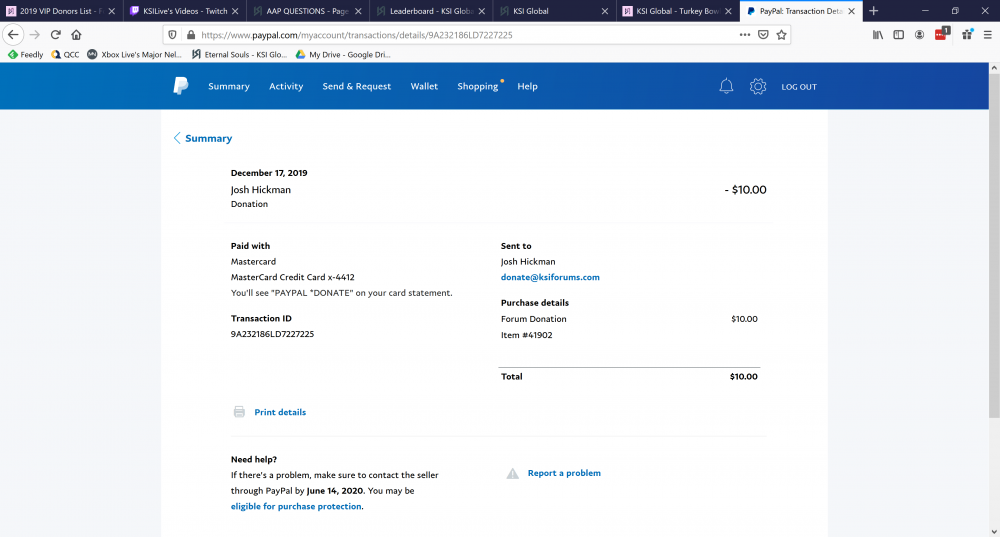Click the donate@ksiforums.com email link
Image resolution: width=1000 pixels, height=537 pixels.
coord(550,277)
